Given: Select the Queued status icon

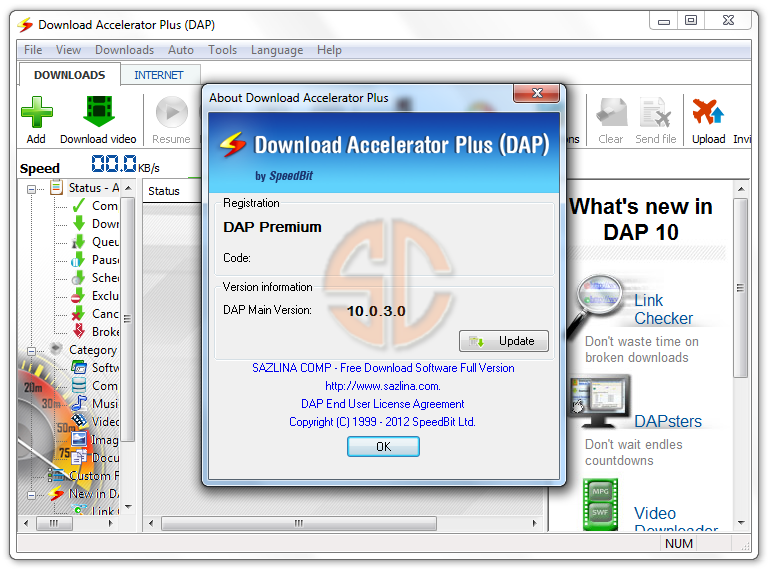Looking at the screenshot, I should (x=78, y=241).
